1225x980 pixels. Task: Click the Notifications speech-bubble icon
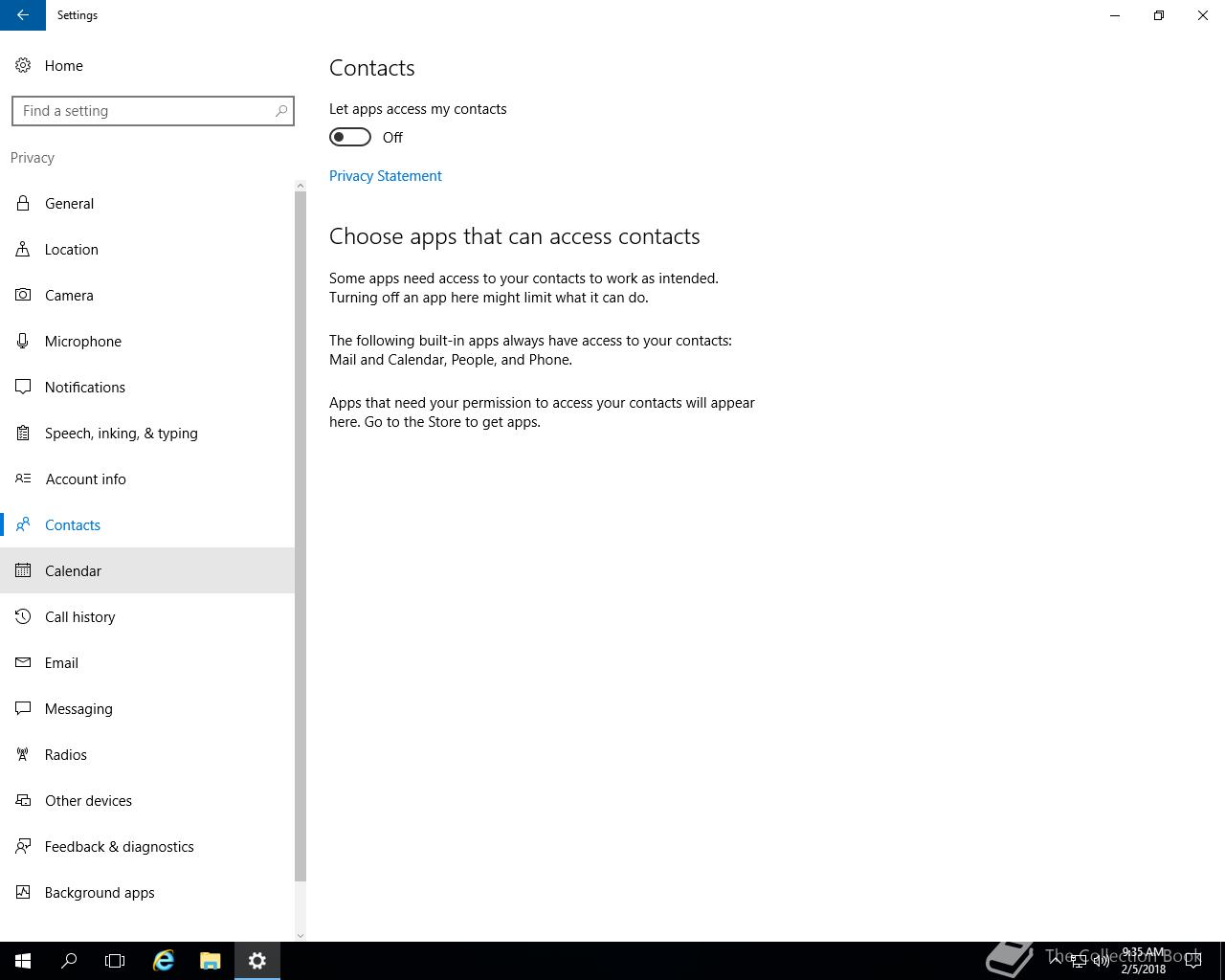coord(23,387)
